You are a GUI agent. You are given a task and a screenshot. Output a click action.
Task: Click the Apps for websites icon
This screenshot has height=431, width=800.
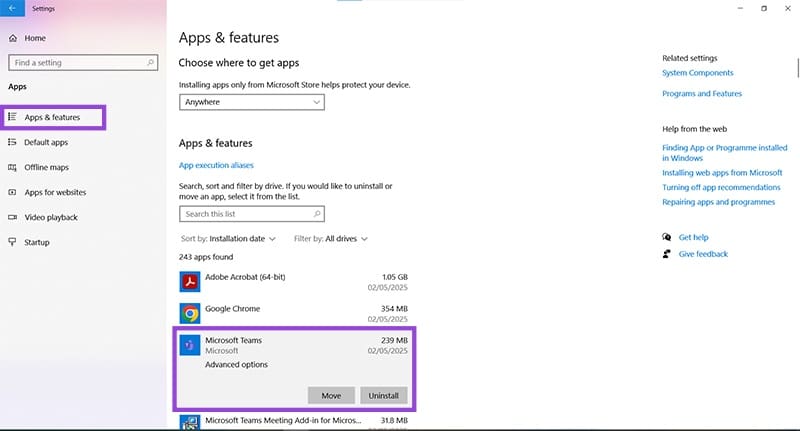click(x=12, y=192)
